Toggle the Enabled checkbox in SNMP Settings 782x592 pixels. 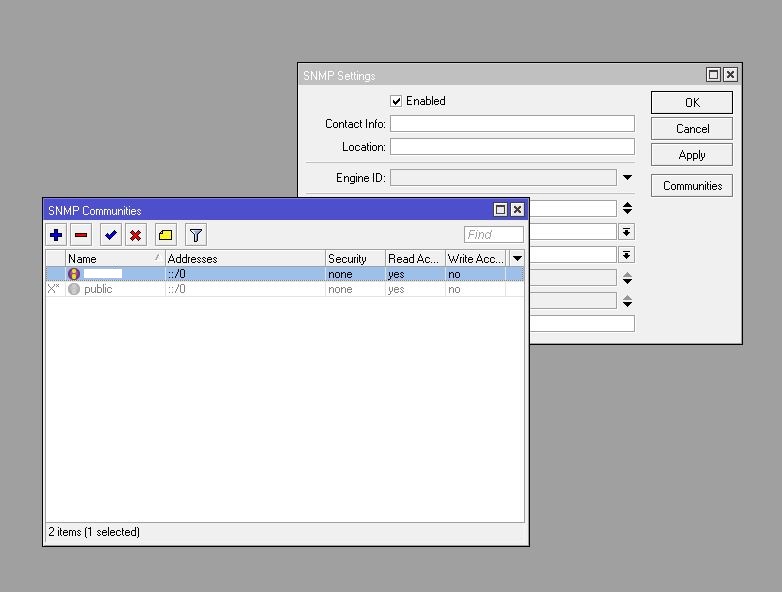pyautogui.click(x=396, y=101)
